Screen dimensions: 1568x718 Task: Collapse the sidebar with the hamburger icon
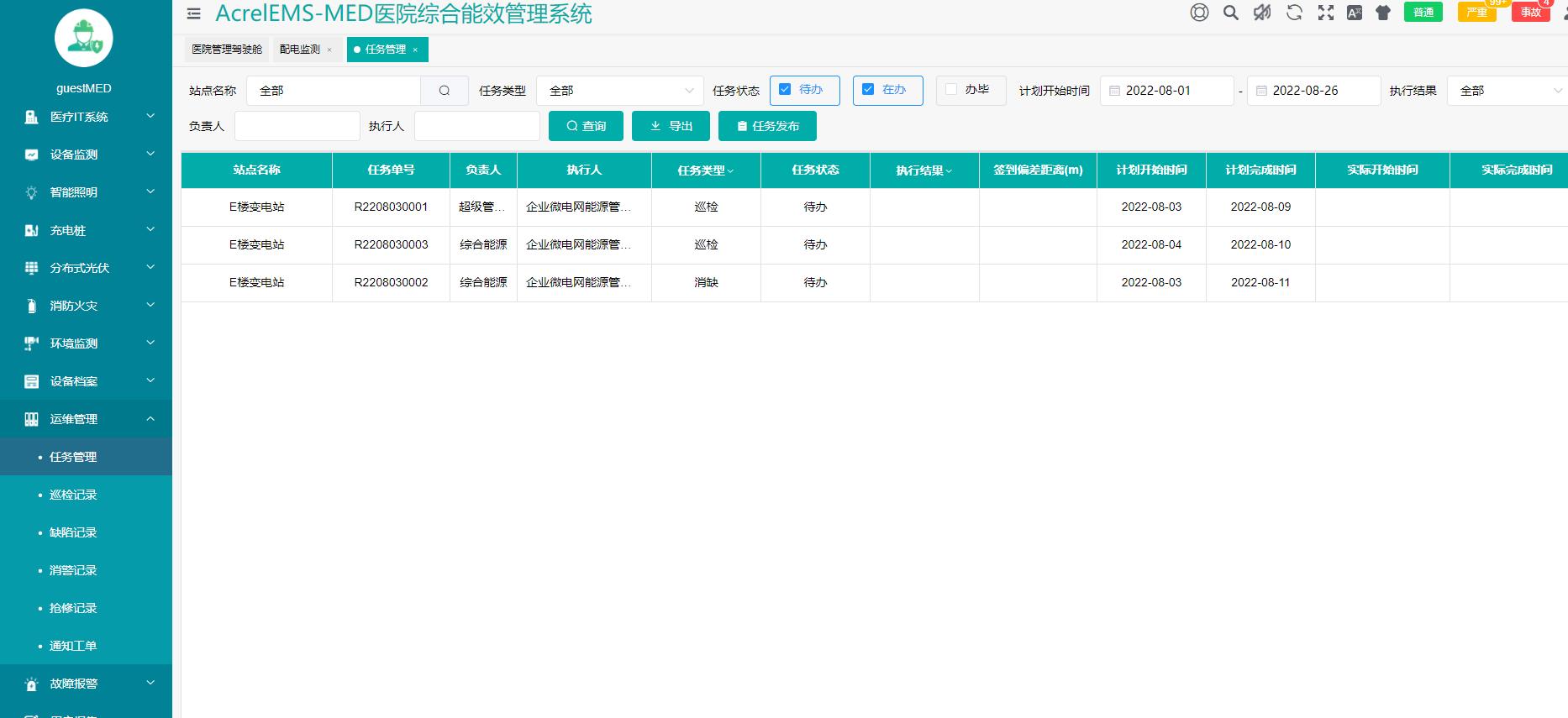tap(194, 13)
